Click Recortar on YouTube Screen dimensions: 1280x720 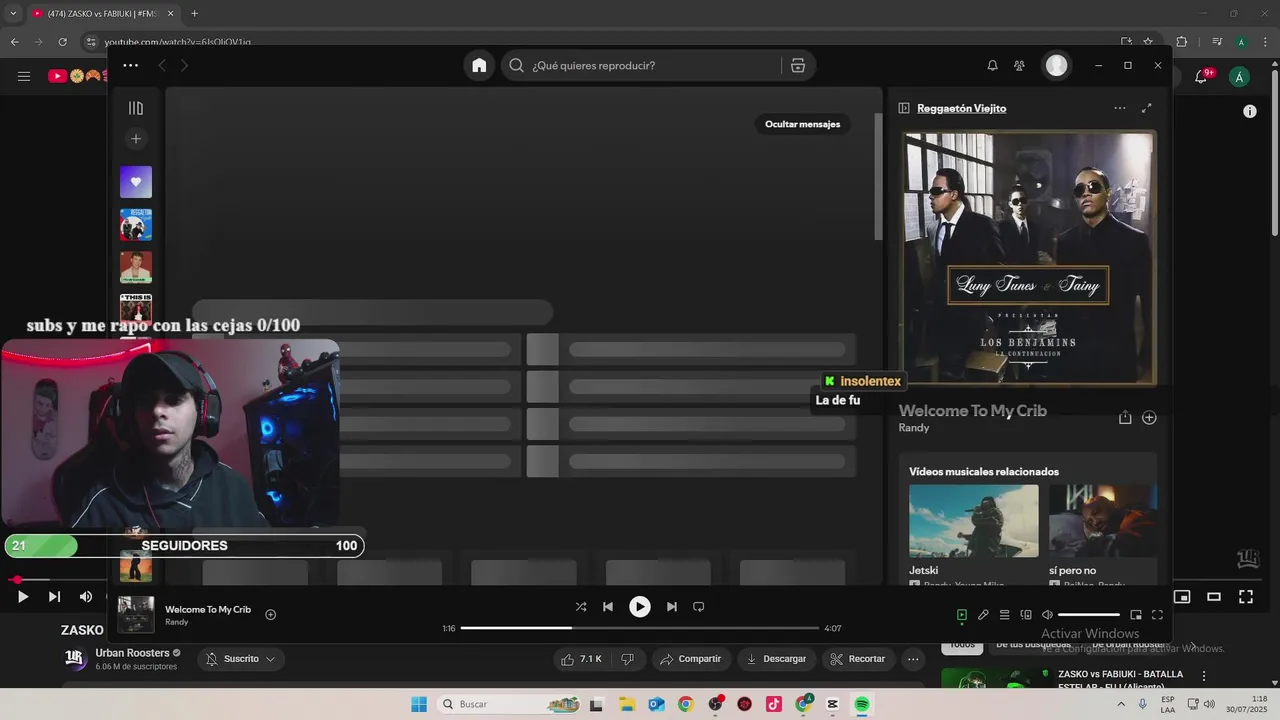coord(859,659)
